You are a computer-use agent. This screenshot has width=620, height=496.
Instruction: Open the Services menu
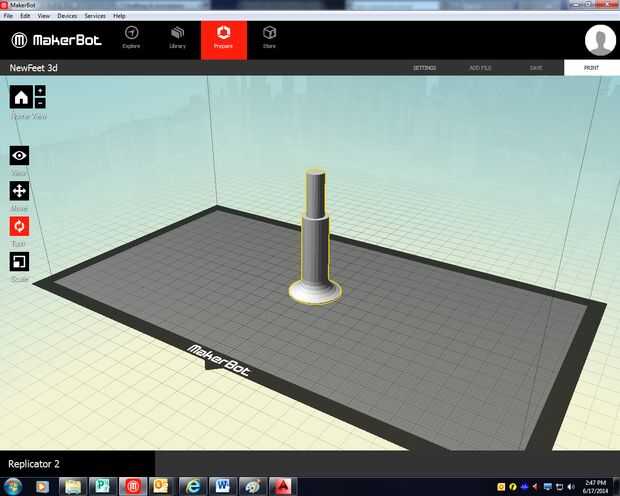(95, 16)
